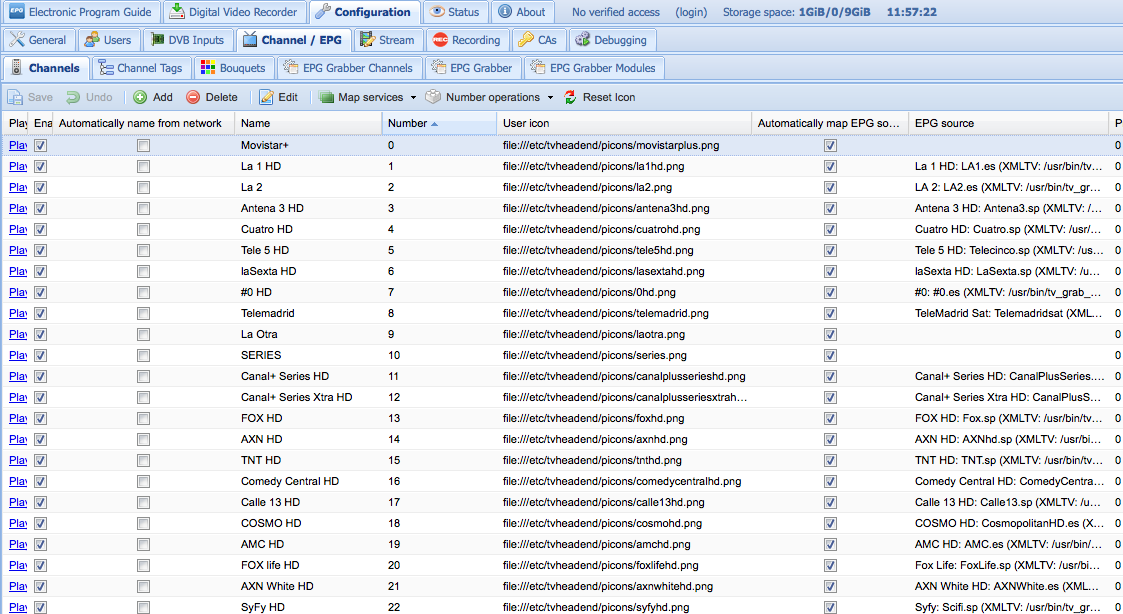Click the red Delete icon
Image resolution: width=1123 pixels, height=614 pixels.
coord(193,97)
